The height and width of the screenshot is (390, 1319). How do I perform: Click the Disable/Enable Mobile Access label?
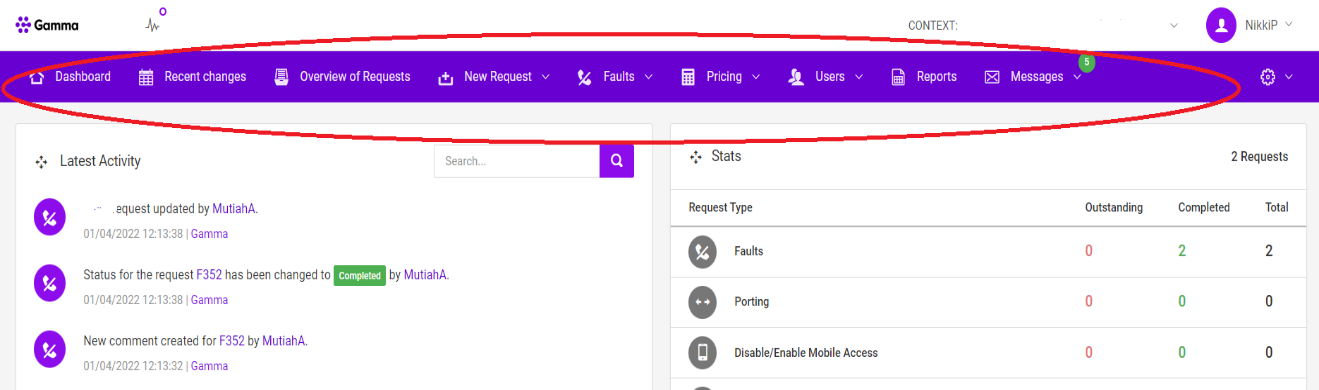click(806, 352)
